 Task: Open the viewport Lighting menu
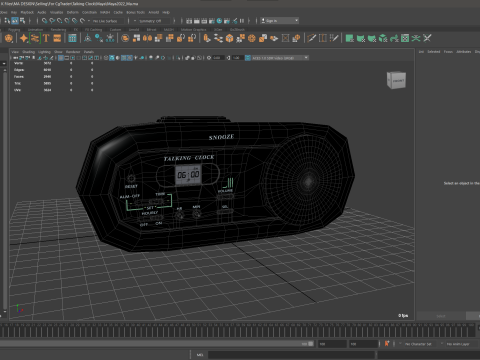(44, 52)
